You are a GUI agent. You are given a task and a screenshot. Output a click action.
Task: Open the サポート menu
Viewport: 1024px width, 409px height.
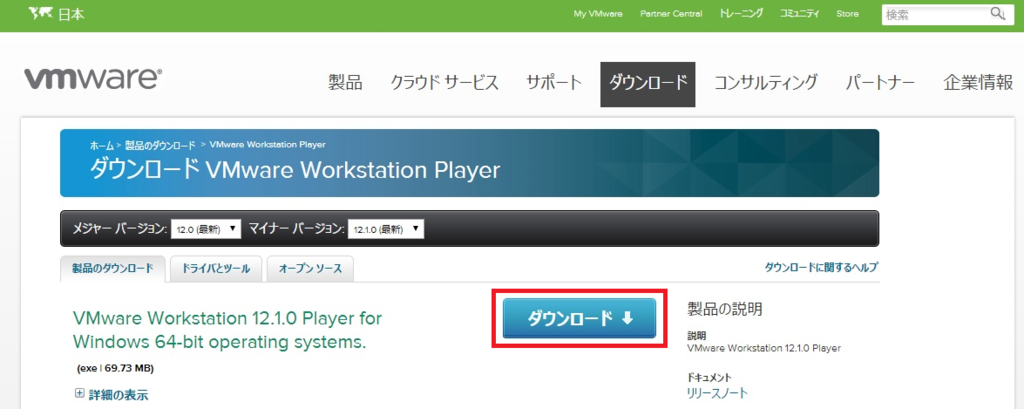pyautogui.click(x=554, y=83)
